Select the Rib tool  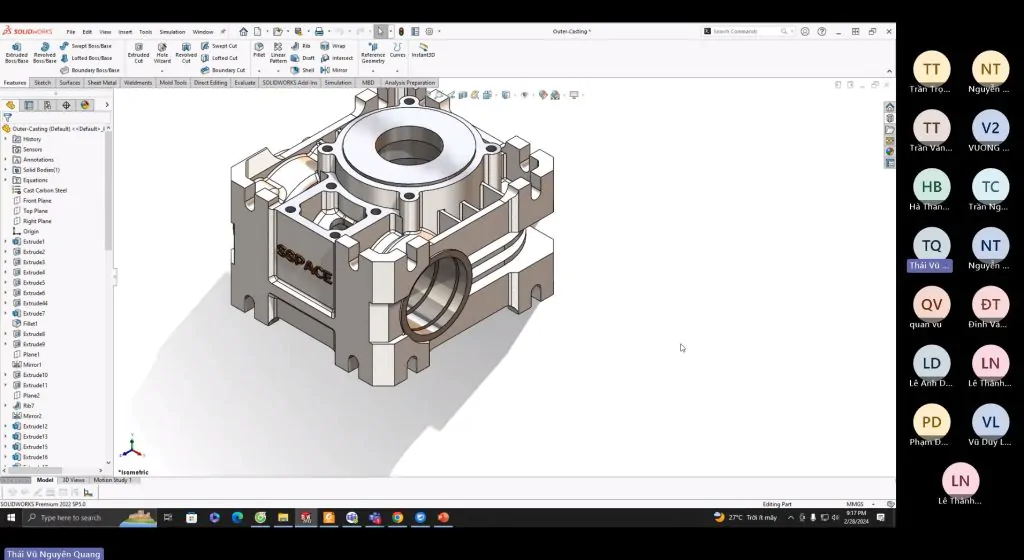[301, 46]
